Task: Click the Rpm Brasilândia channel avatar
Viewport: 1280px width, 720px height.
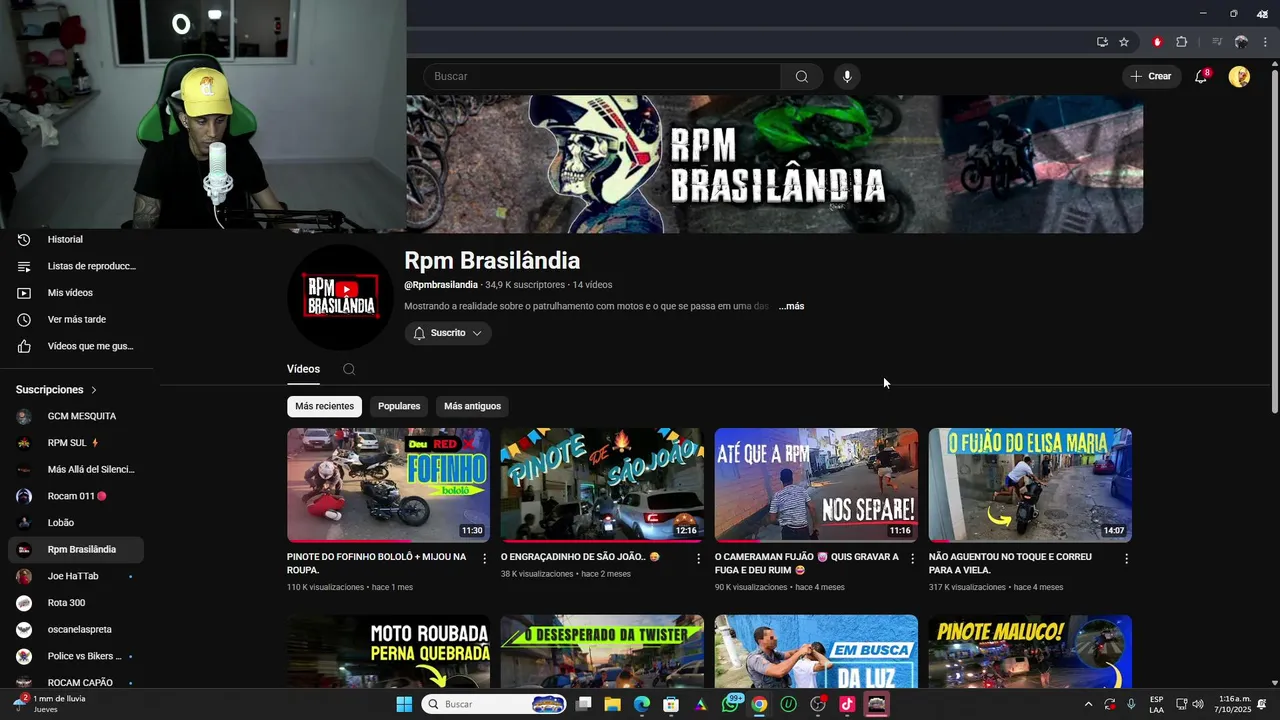Action: coord(340,297)
